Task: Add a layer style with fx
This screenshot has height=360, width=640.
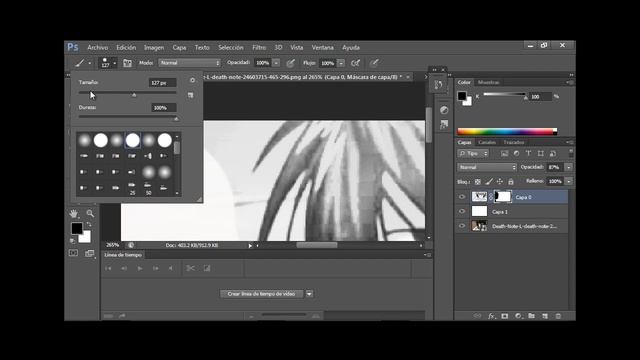Action: (491, 316)
